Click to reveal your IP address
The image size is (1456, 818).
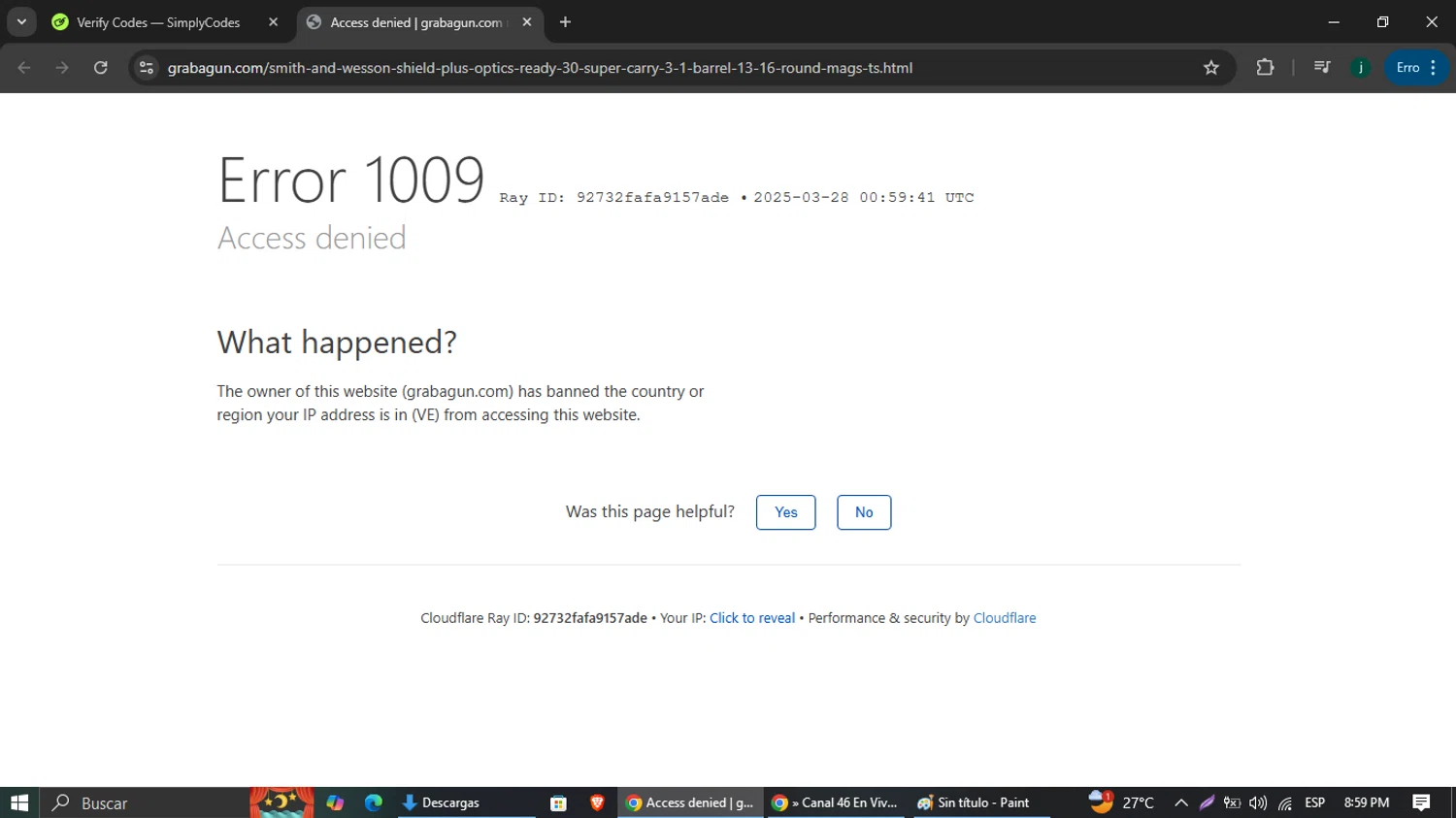pos(752,618)
